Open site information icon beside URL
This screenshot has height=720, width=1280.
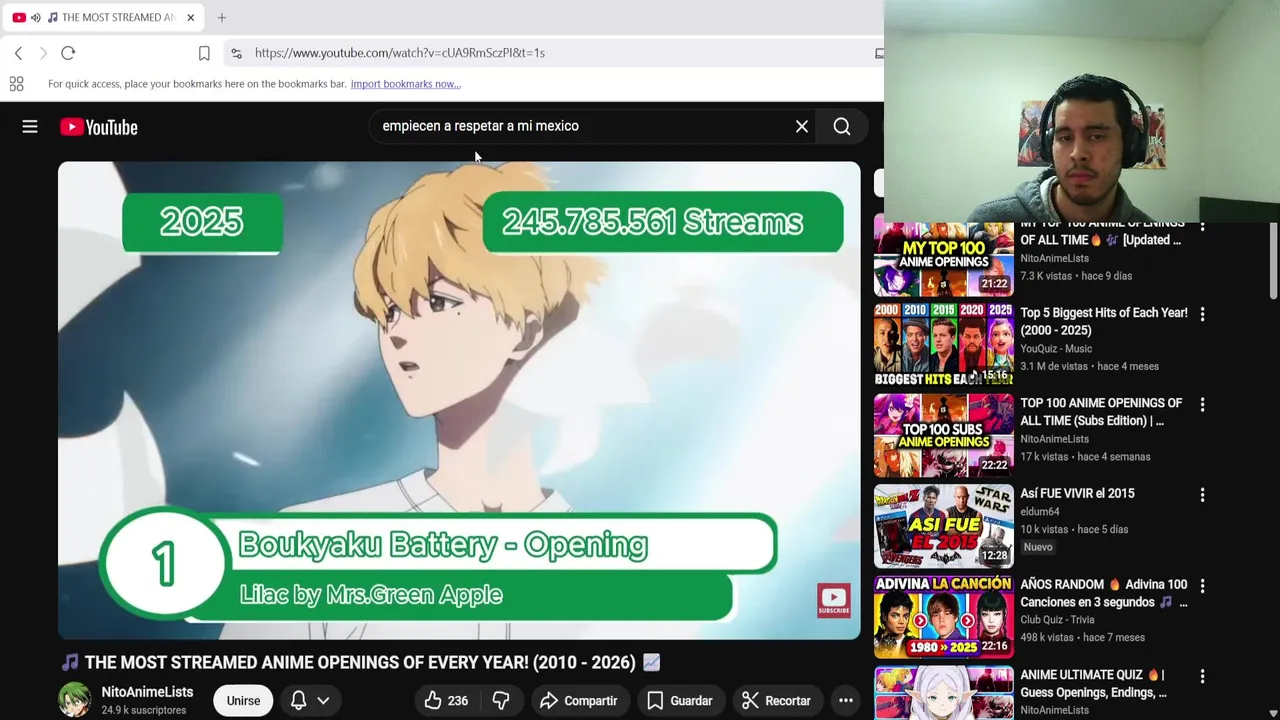pyautogui.click(x=235, y=53)
